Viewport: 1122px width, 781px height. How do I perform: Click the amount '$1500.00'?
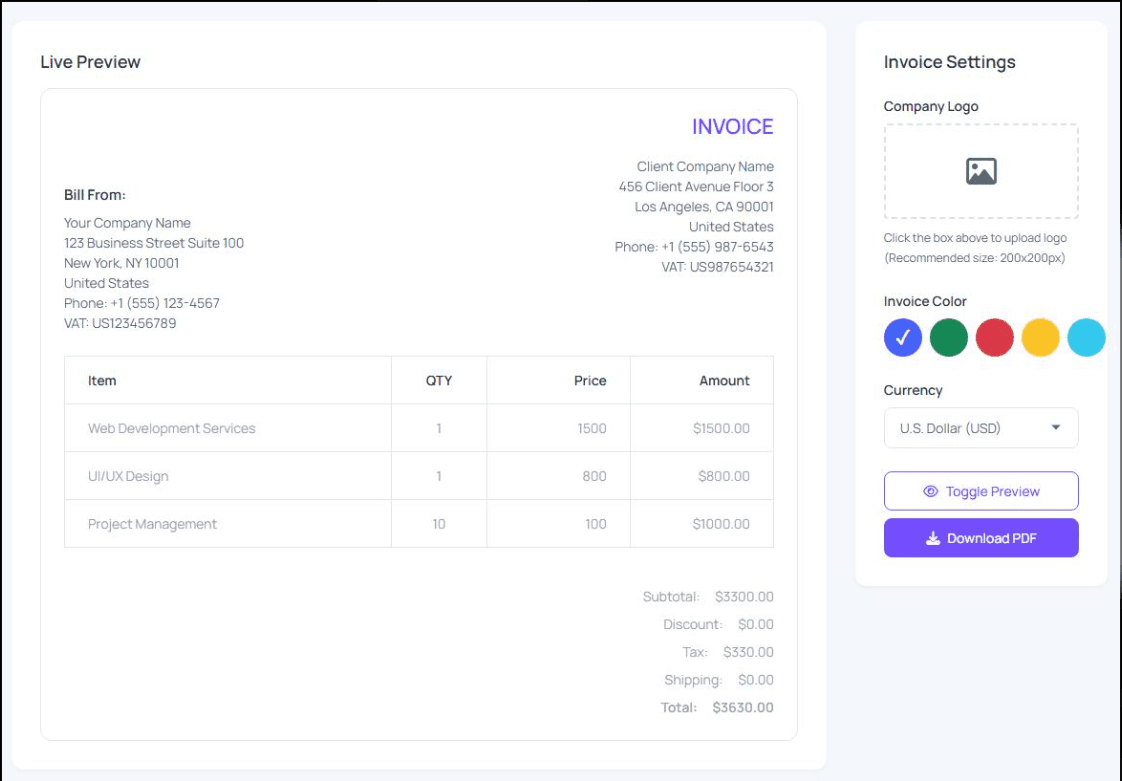(721, 428)
